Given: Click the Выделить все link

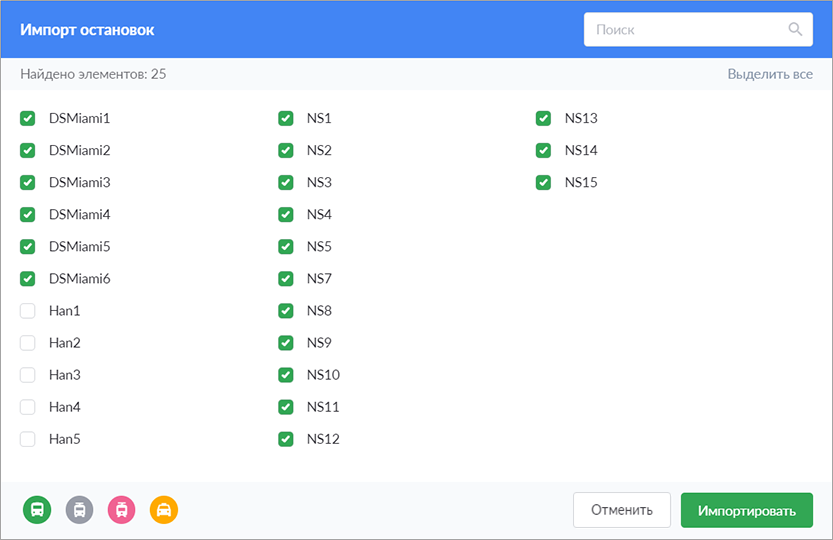Looking at the screenshot, I should [770, 74].
